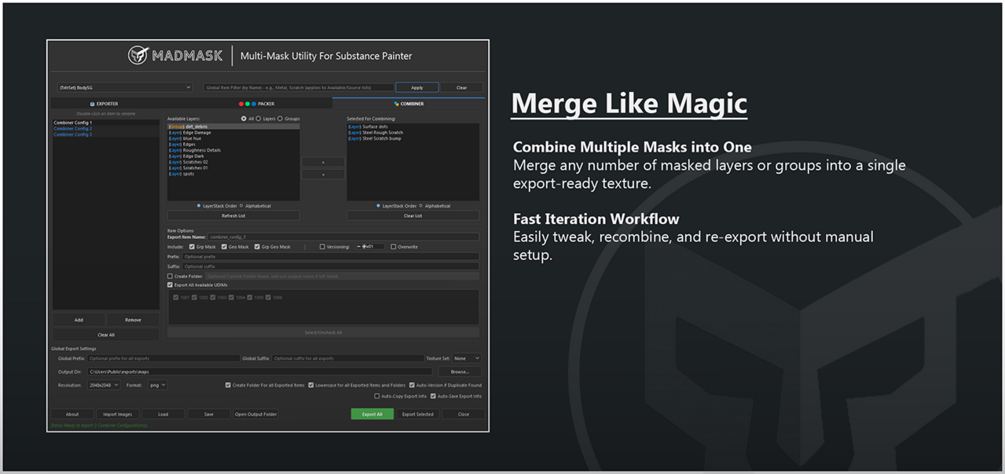
Task: Click the green Export All button
Action: pyautogui.click(x=372, y=414)
